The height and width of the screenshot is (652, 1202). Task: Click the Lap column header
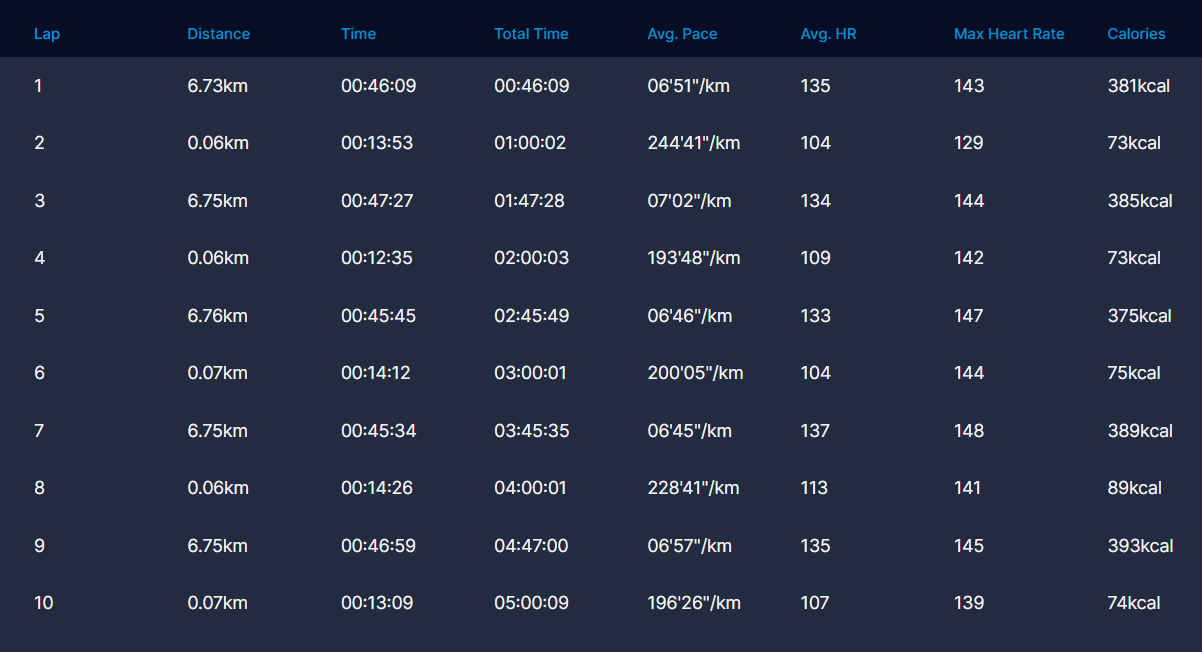[x=47, y=34]
